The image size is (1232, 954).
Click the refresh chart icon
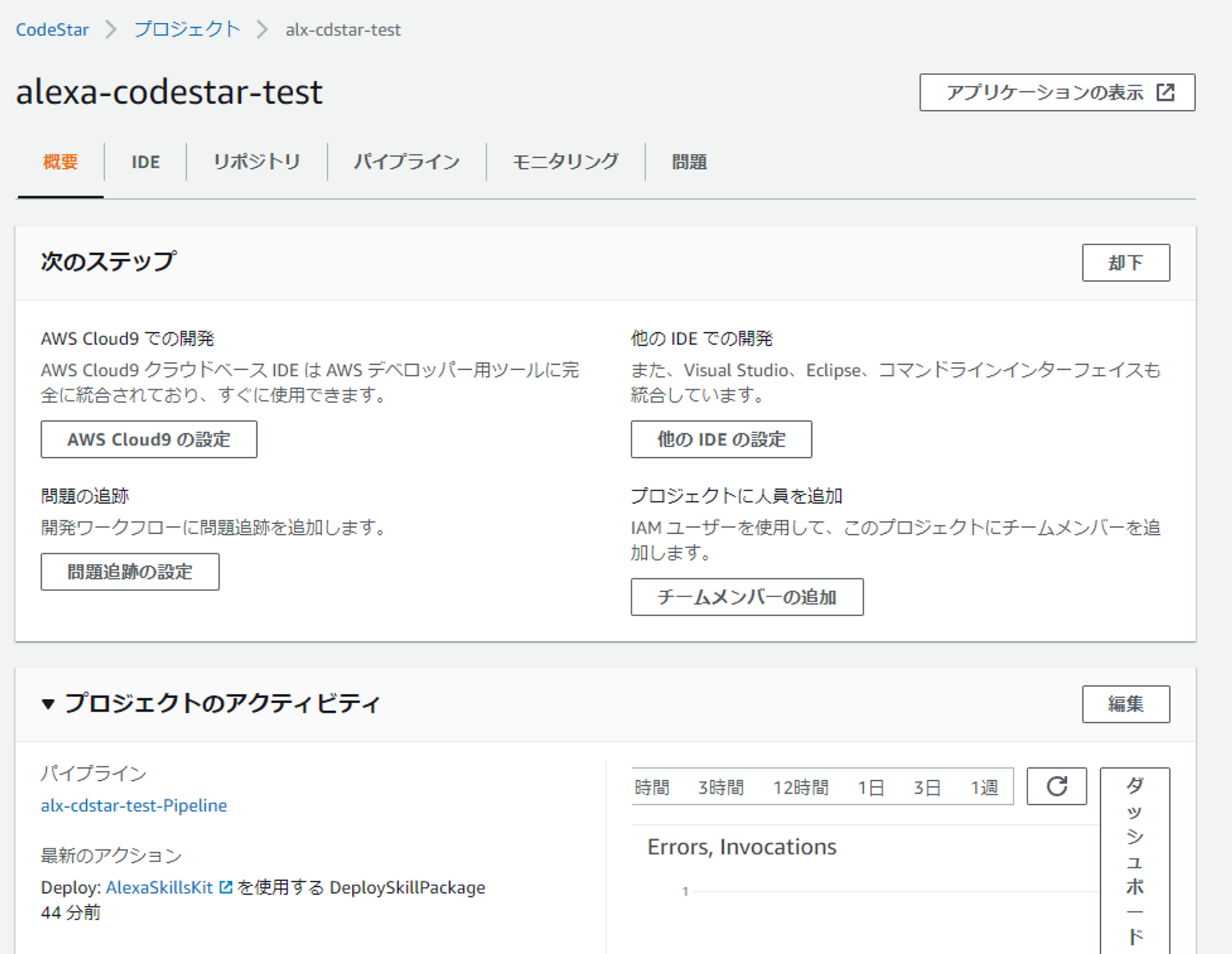click(1057, 786)
